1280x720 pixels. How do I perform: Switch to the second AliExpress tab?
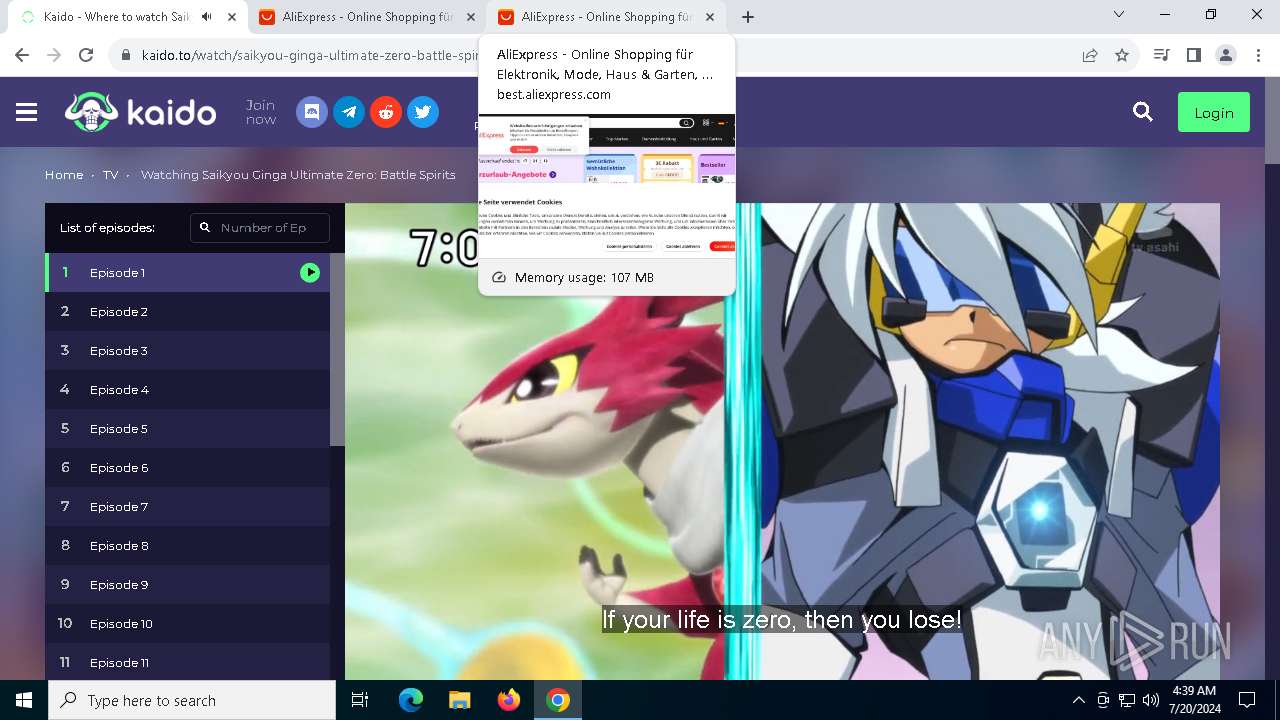tap(365, 17)
